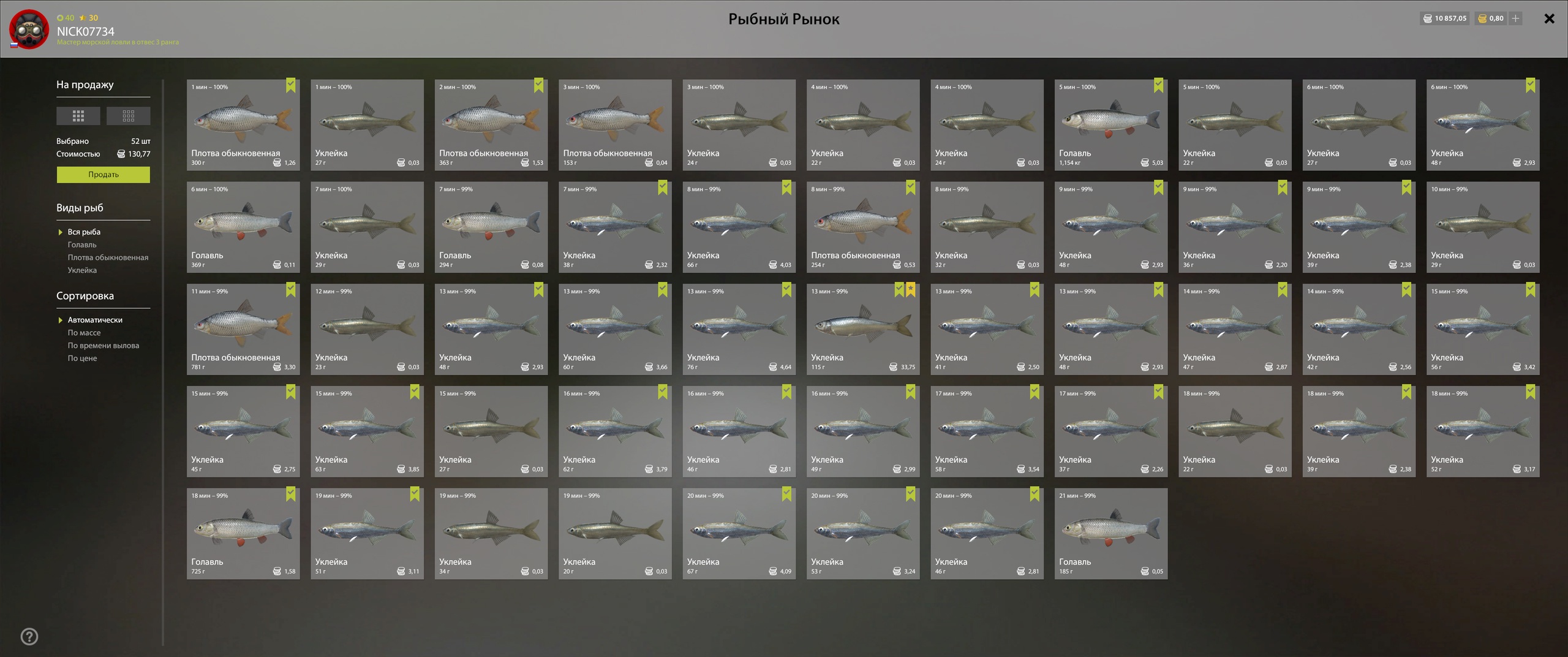
Task: Filter fish list by Голавль
Action: click(82, 245)
